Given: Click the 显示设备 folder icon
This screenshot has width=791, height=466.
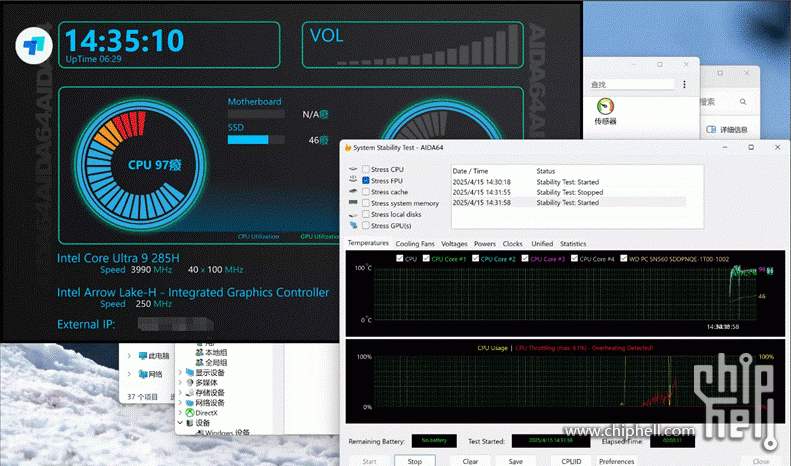Looking at the screenshot, I should pyautogui.click(x=190, y=373).
